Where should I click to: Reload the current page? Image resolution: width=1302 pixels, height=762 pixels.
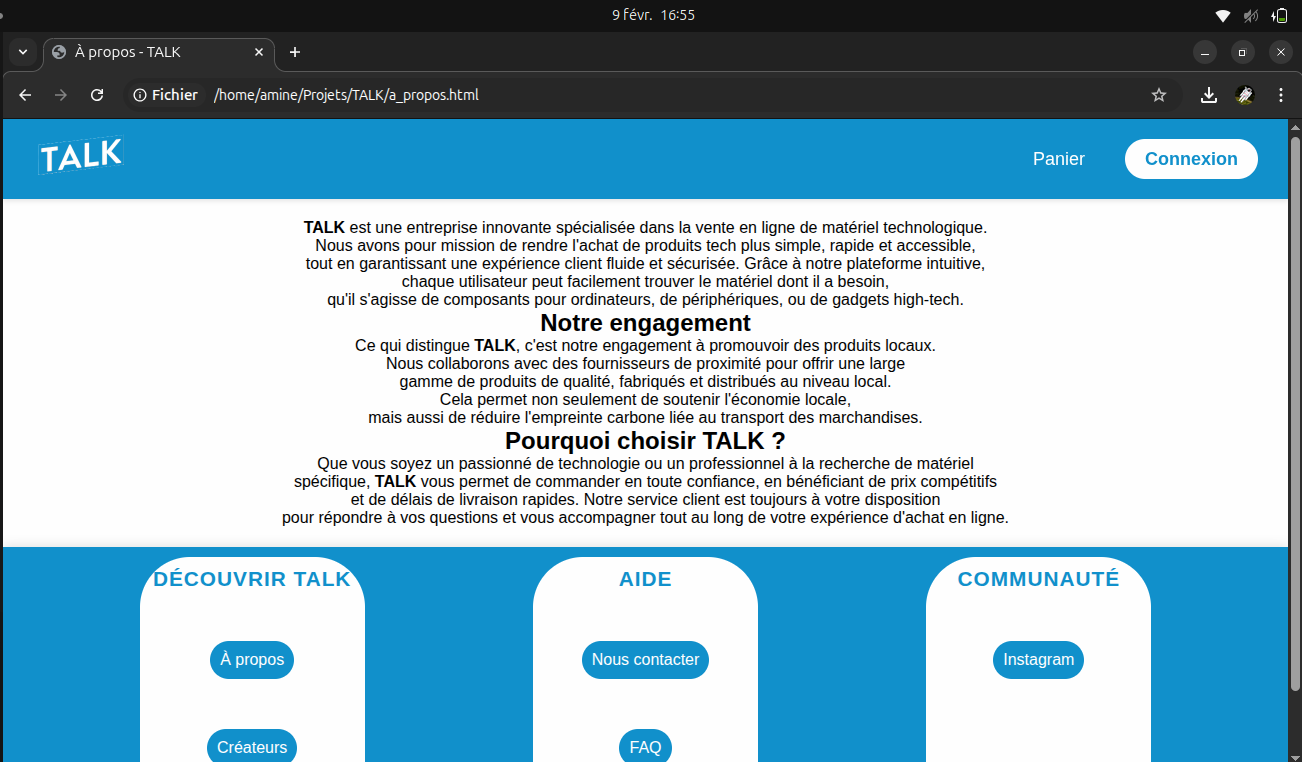96,95
